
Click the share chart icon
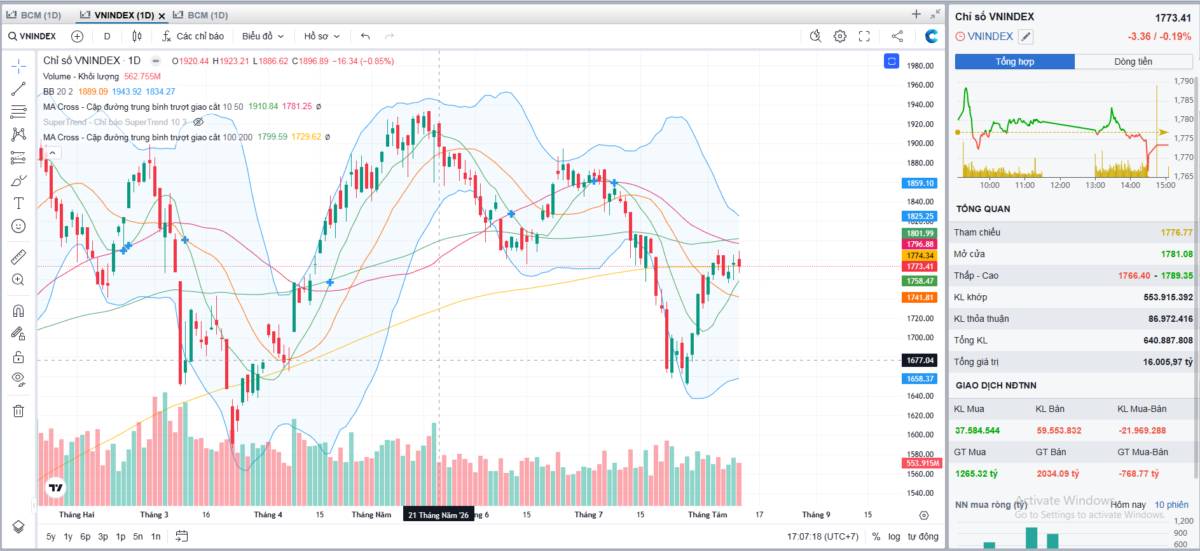897,36
